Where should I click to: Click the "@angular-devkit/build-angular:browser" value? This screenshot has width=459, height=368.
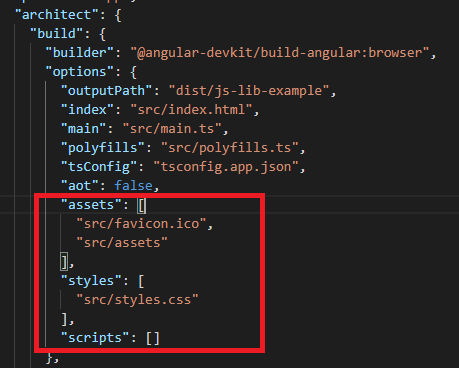280,53
